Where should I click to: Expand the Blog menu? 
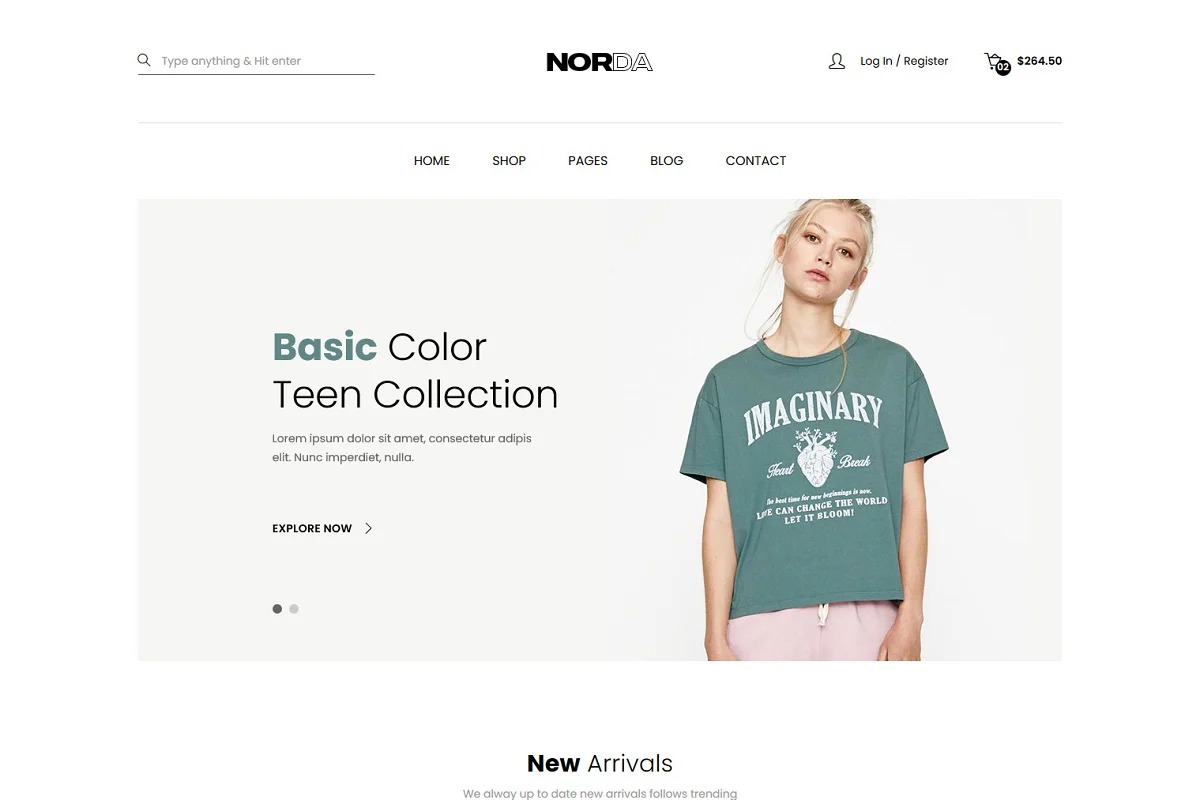click(x=667, y=160)
